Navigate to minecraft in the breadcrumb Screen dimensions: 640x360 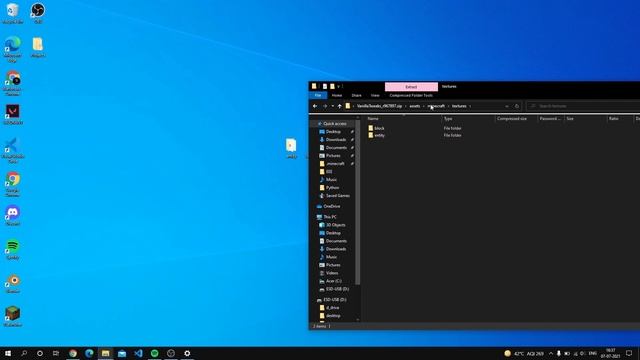coord(436,106)
